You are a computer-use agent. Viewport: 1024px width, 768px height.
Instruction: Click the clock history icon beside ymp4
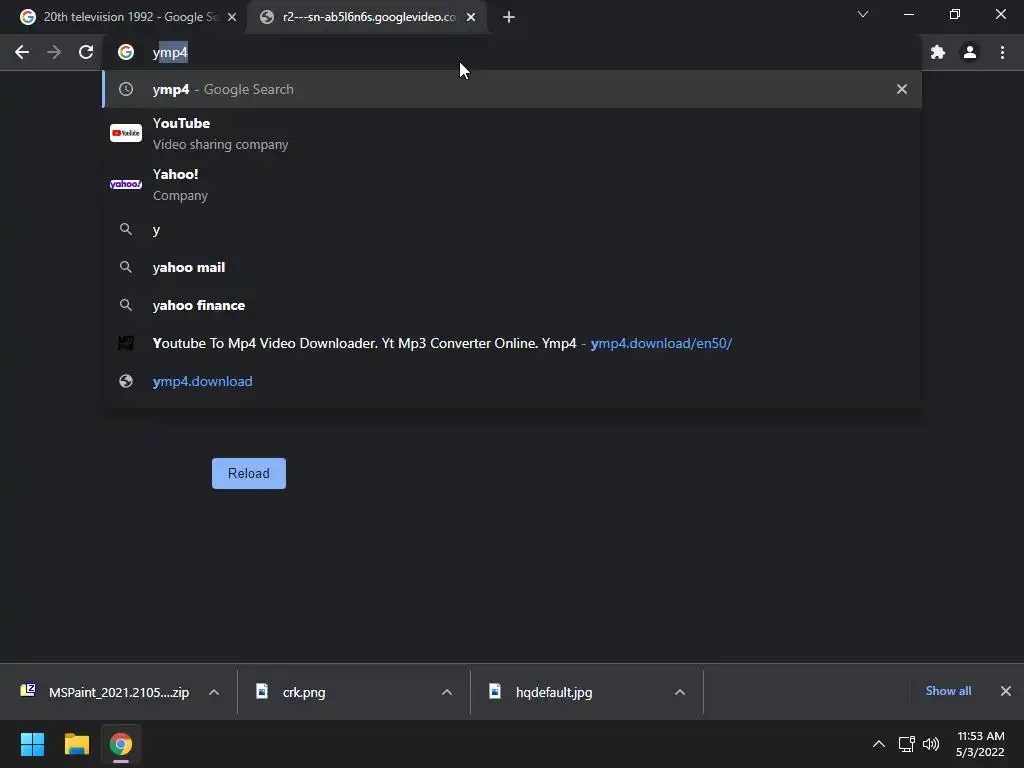(126, 89)
